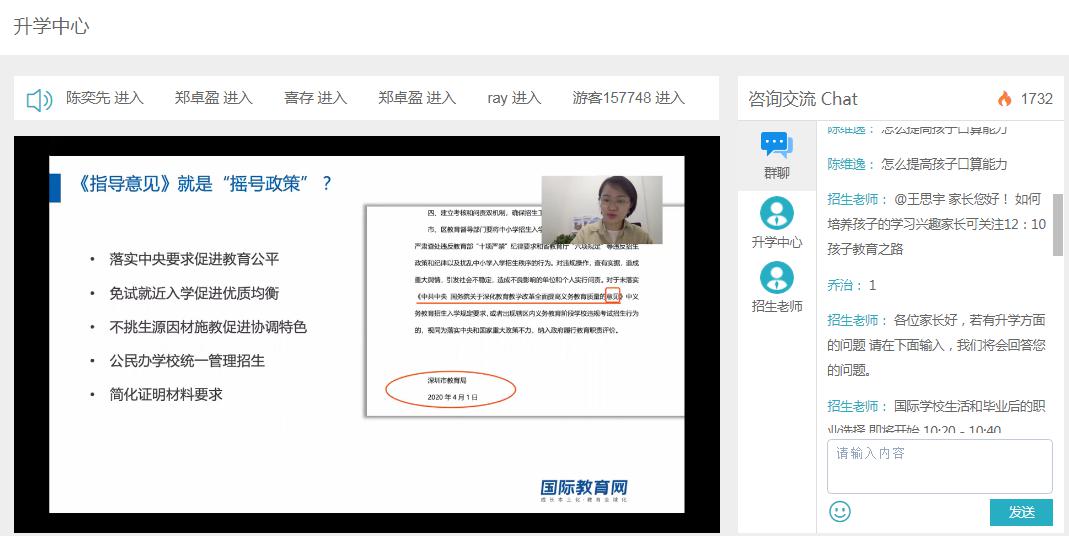
Task: Click the 1732 viewer count
Action: click(x=1036, y=99)
